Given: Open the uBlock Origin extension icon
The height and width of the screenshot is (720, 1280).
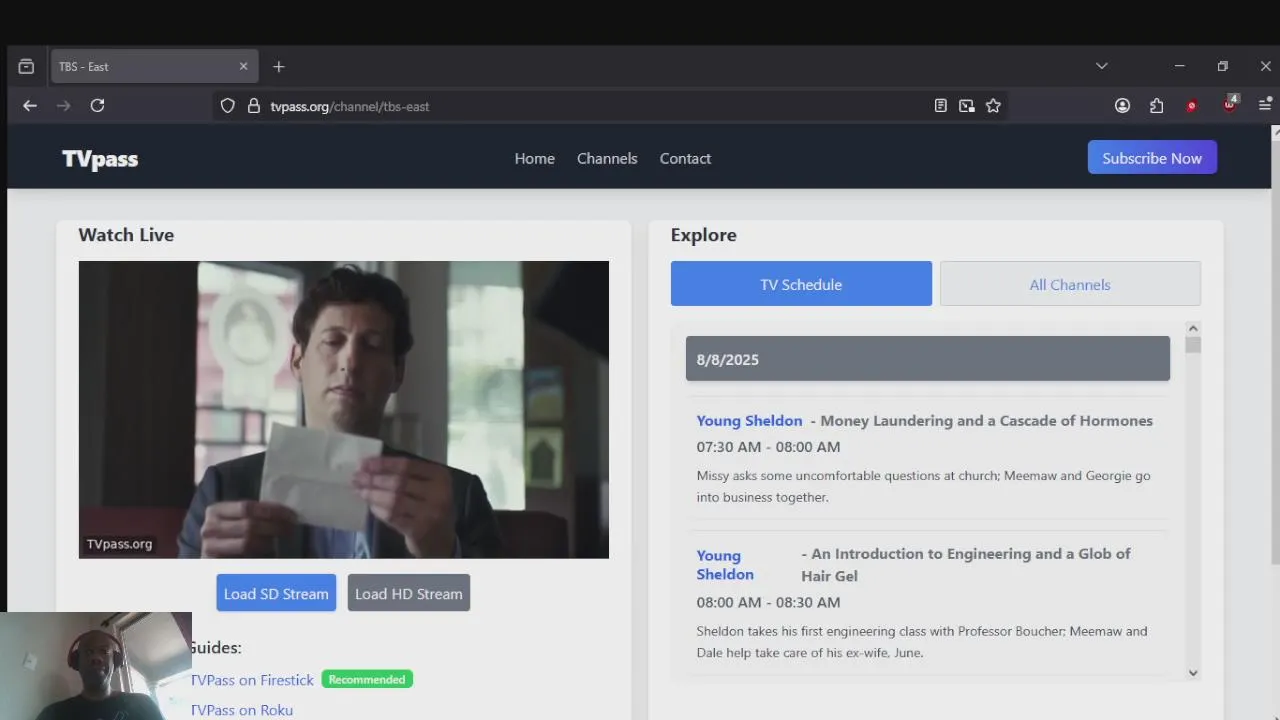Looking at the screenshot, I should [1230, 105].
